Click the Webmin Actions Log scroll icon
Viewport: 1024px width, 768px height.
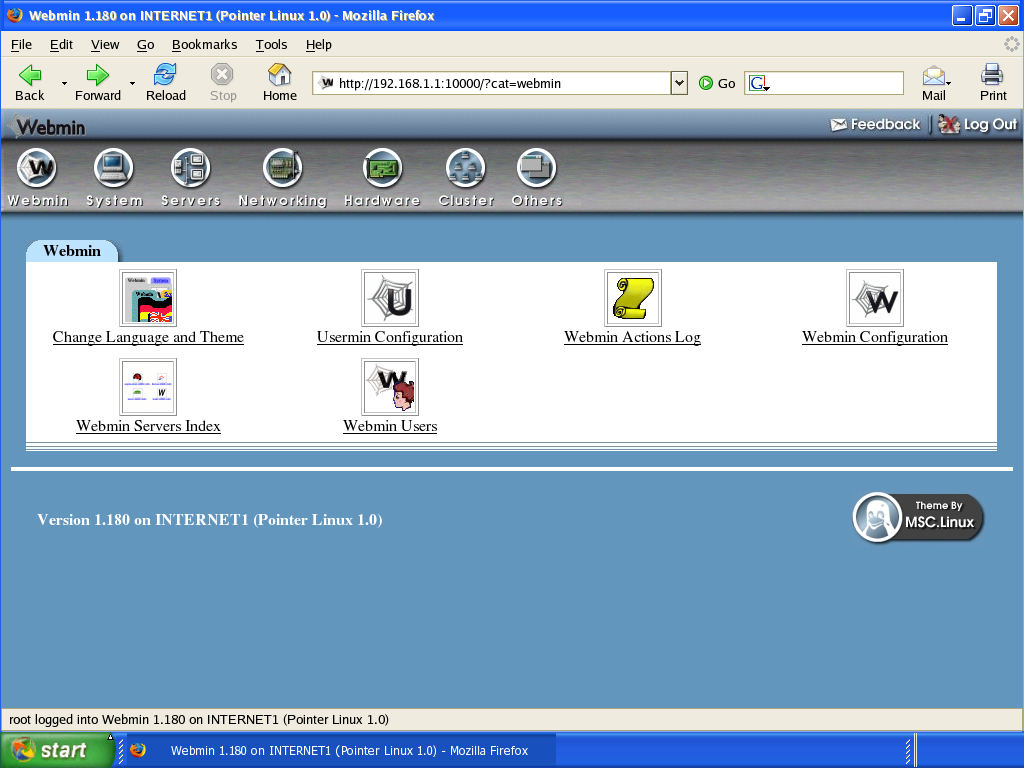(633, 298)
